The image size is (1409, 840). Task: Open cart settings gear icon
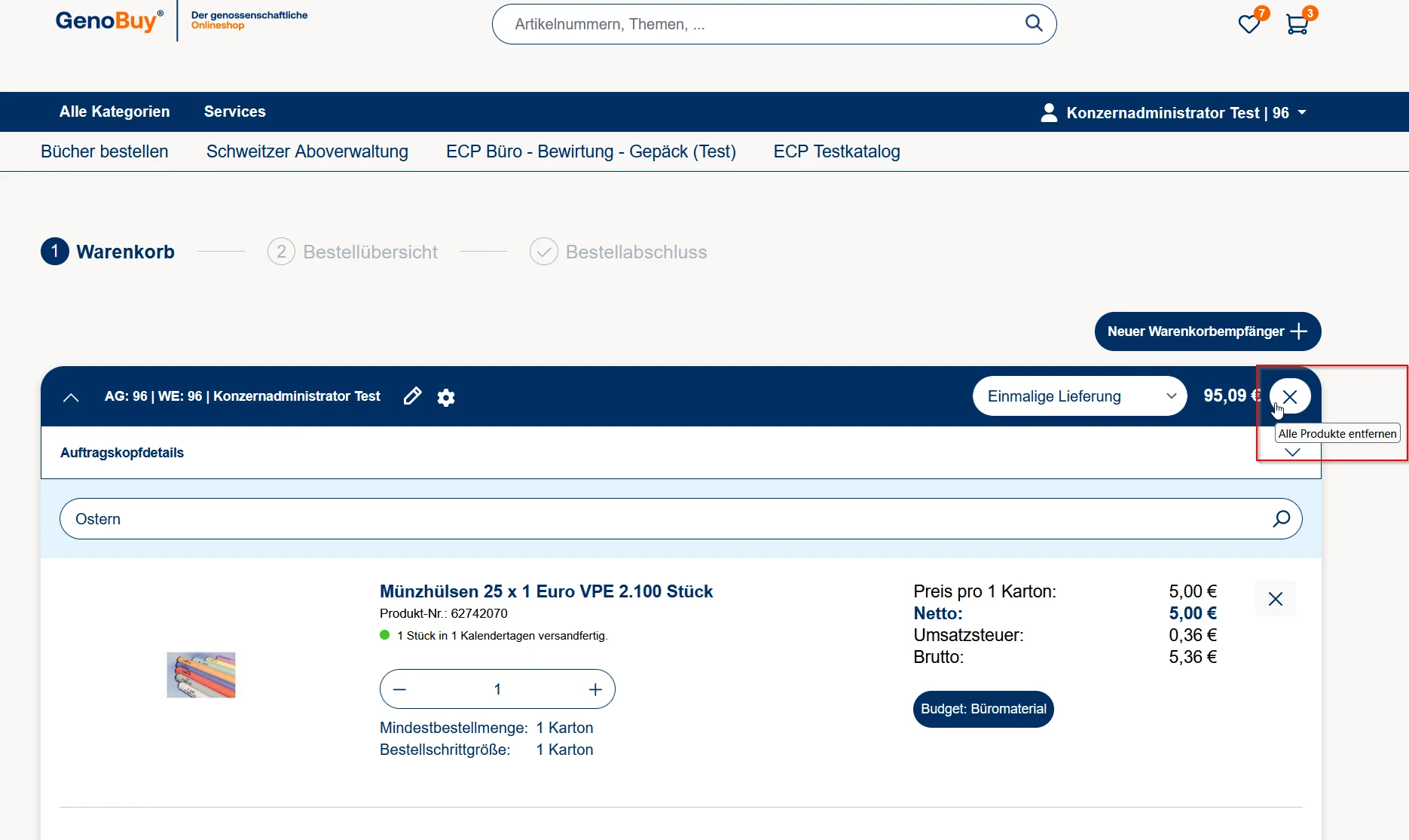pos(446,397)
